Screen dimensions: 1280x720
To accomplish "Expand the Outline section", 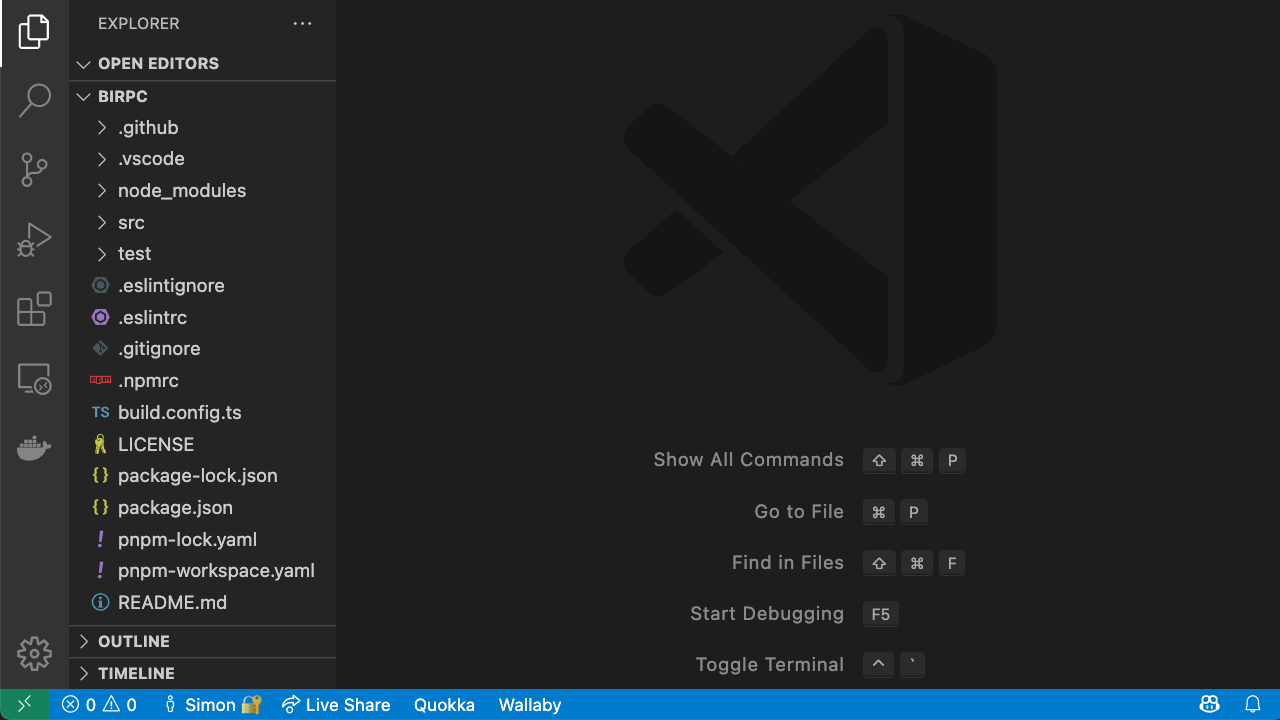I will tap(202, 641).
